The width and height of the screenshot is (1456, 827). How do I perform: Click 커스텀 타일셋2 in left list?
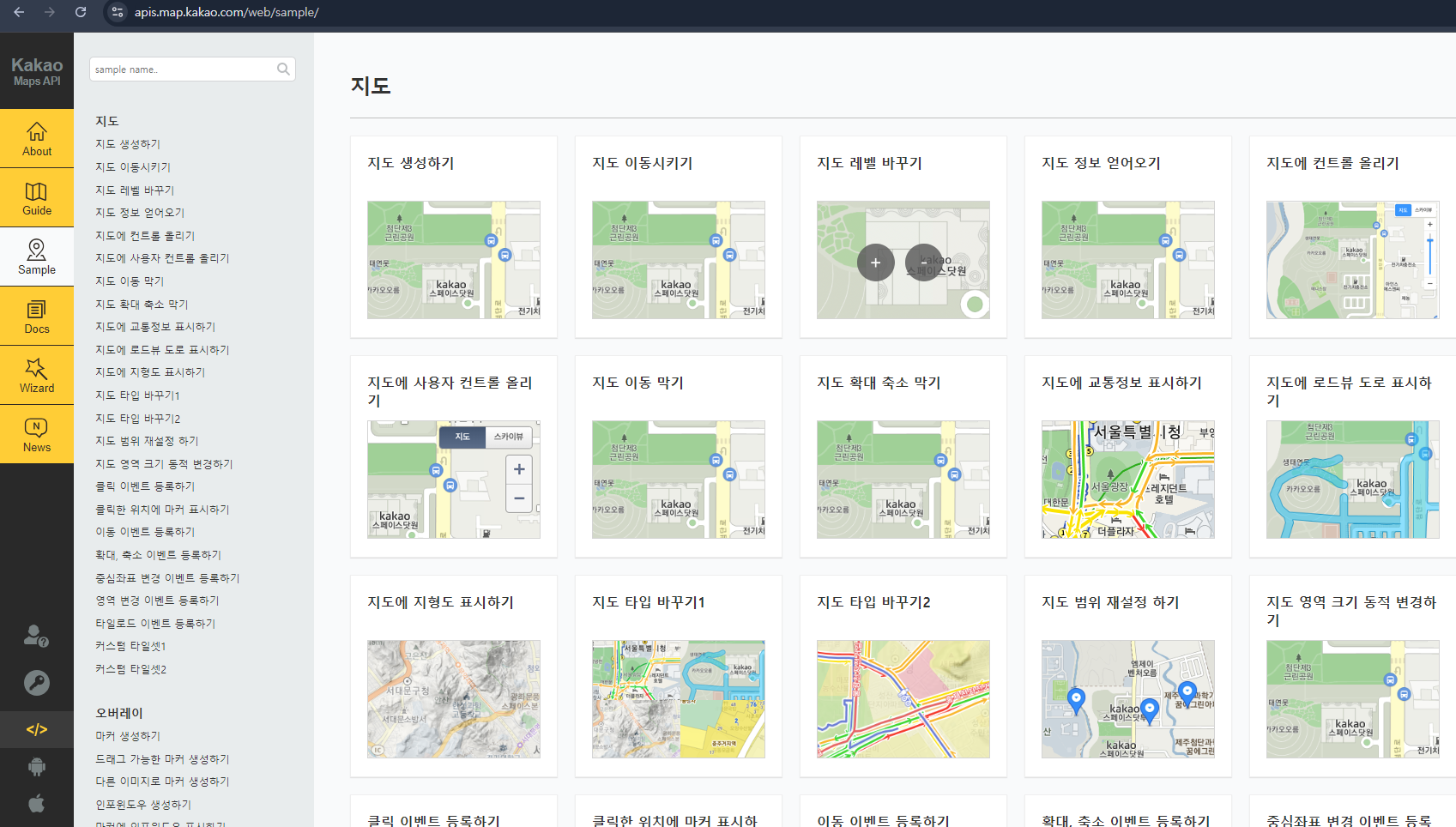point(130,669)
